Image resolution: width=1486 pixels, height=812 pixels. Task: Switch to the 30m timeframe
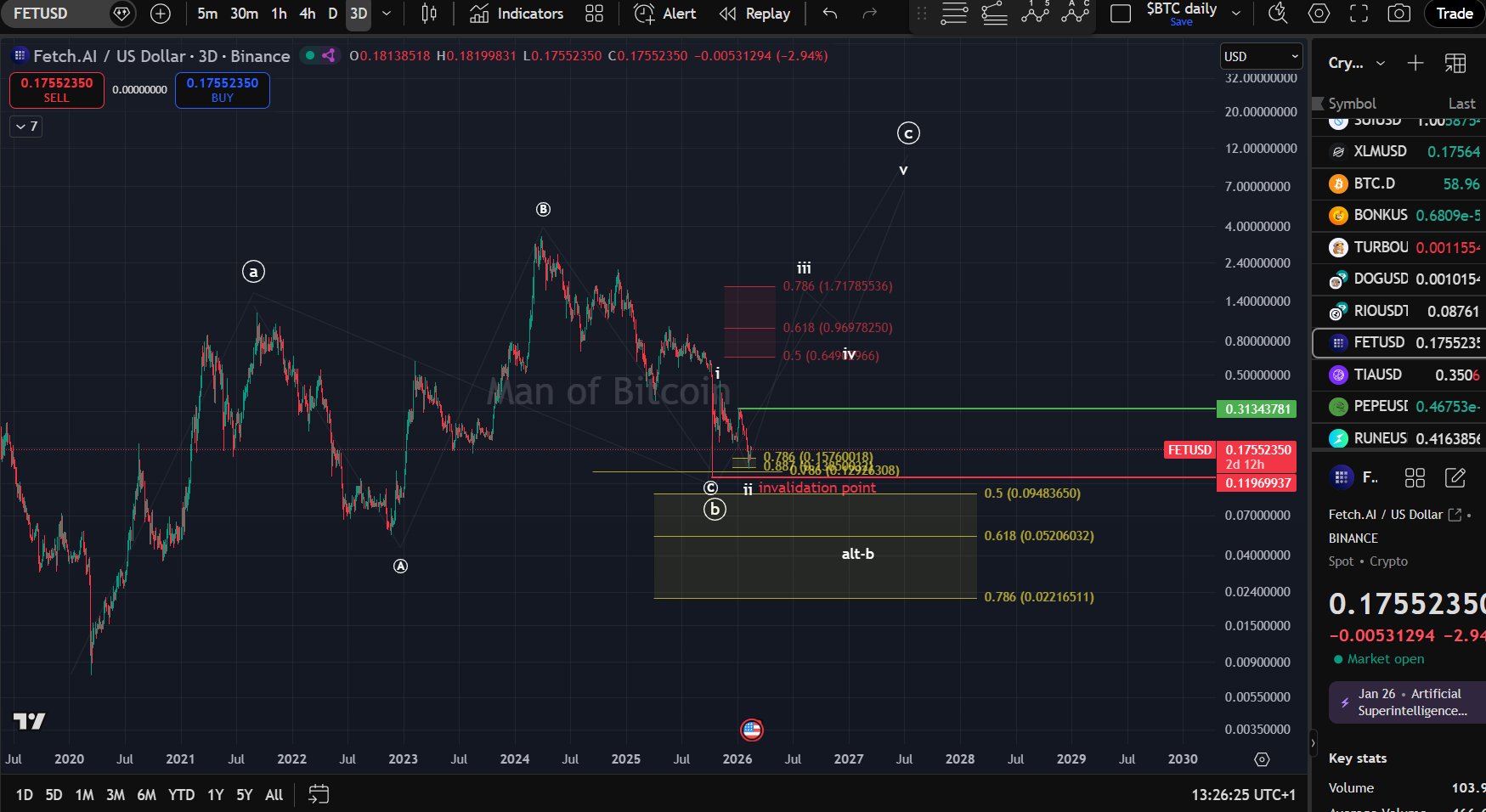244,14
